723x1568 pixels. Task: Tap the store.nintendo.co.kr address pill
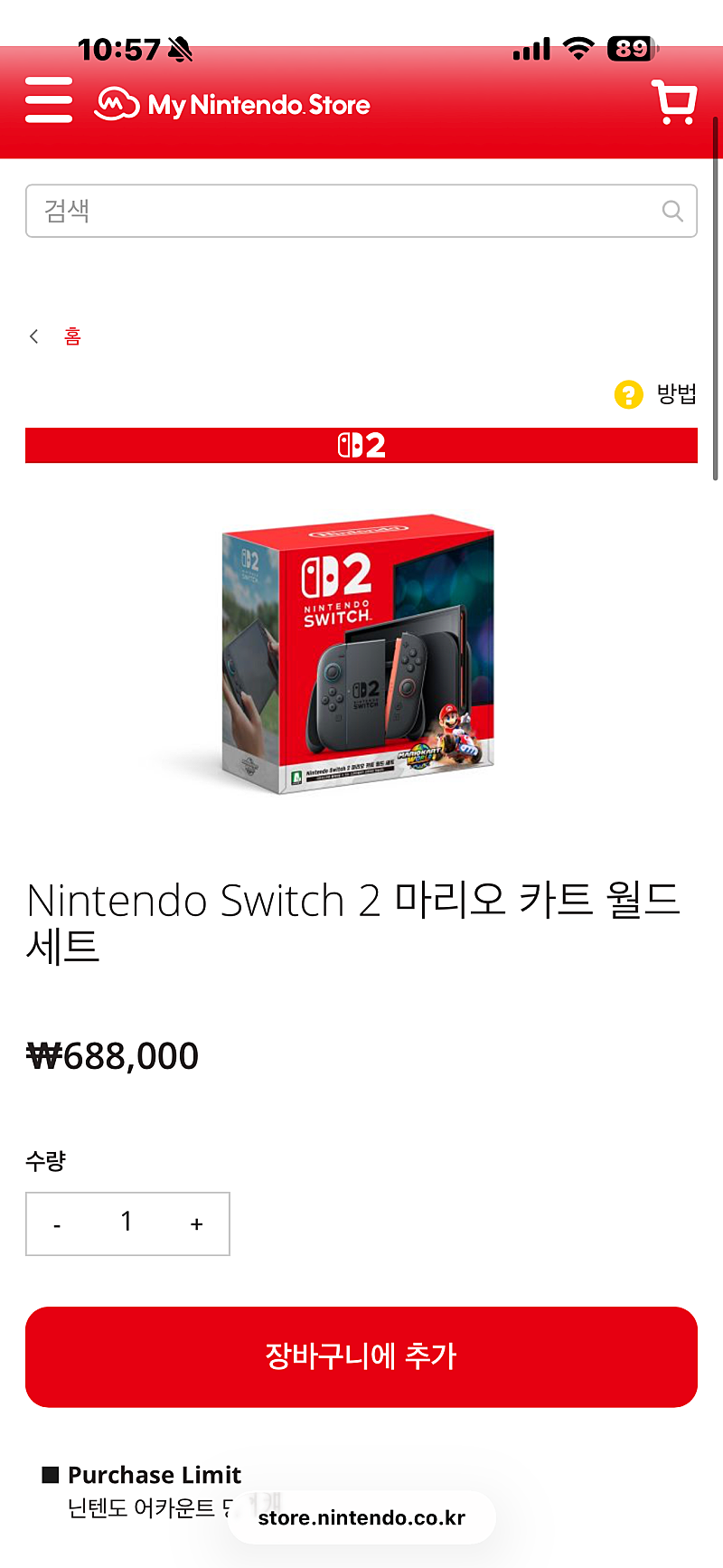point(361,1517)
